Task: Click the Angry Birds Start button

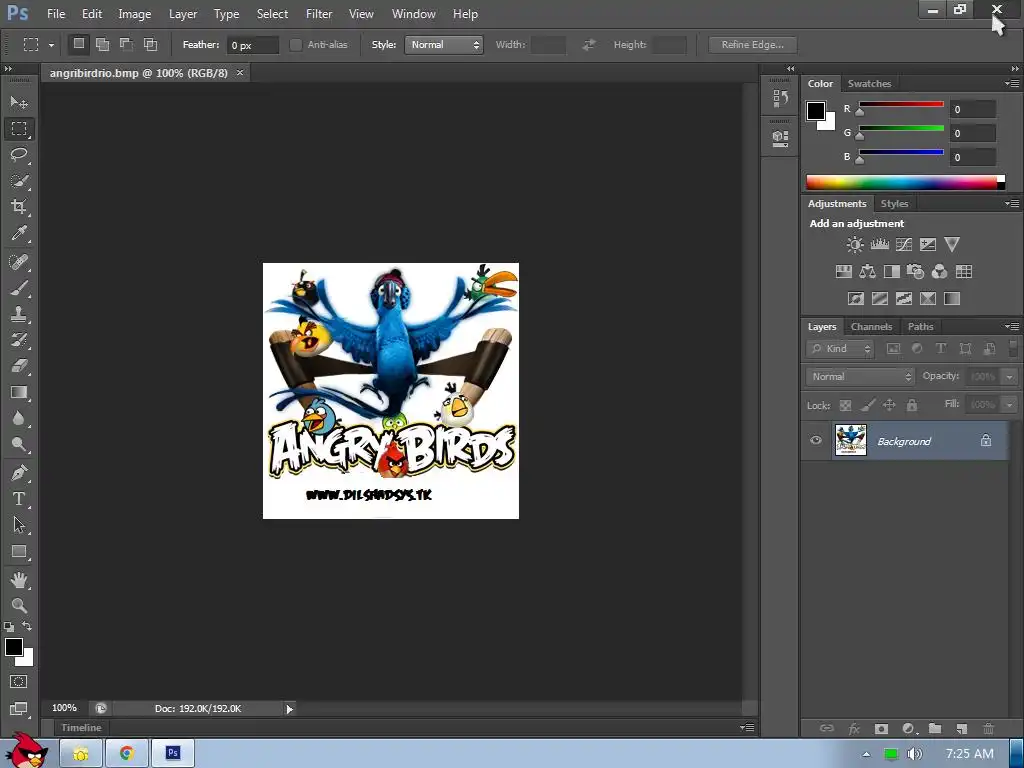Action: pyautogui.click(x=26, y=750)
